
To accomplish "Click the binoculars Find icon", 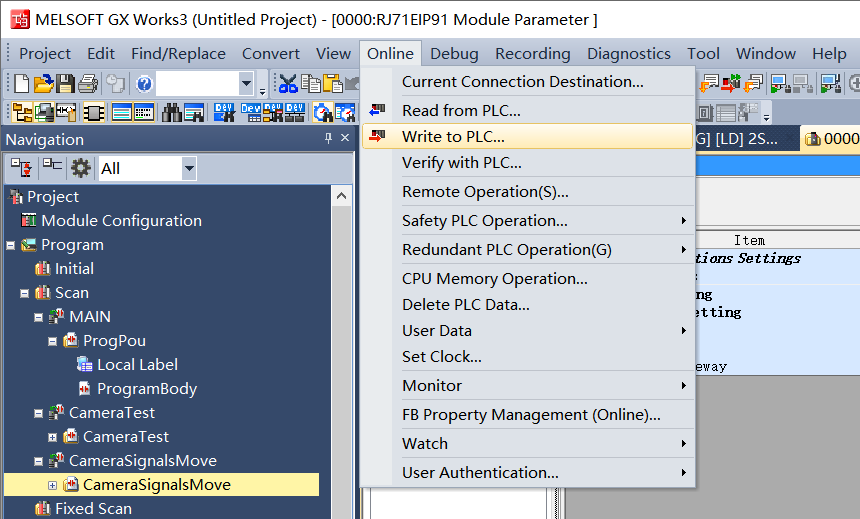I will (171, 112).
